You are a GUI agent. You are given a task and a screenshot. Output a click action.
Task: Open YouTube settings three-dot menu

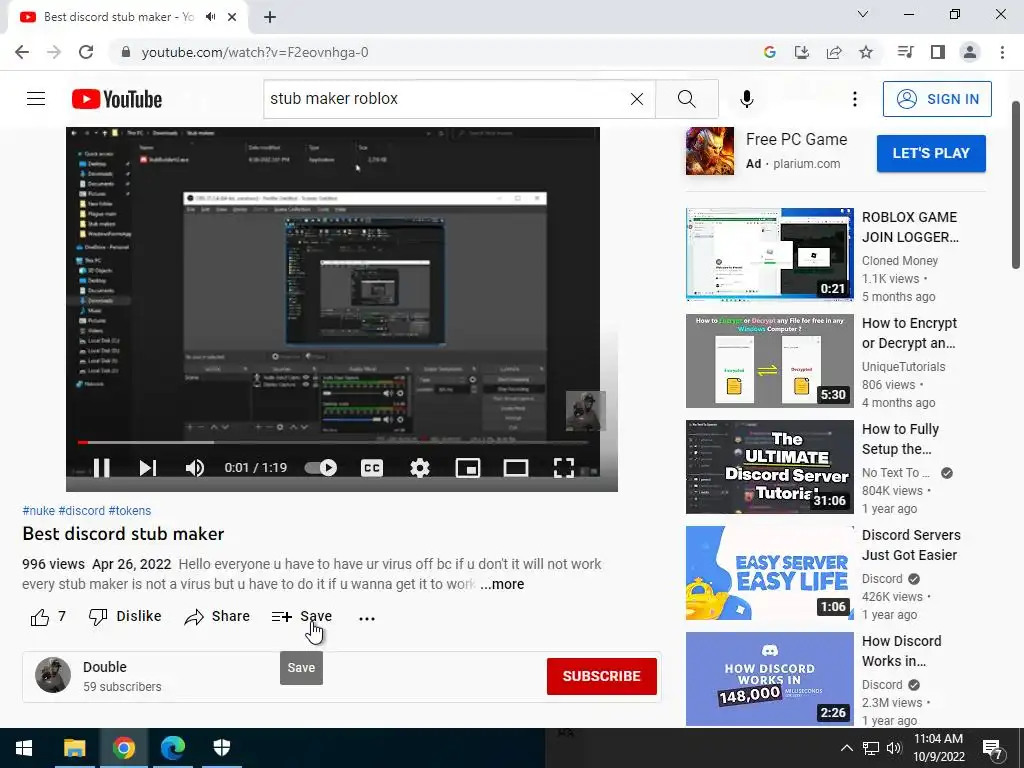(854, 99)
